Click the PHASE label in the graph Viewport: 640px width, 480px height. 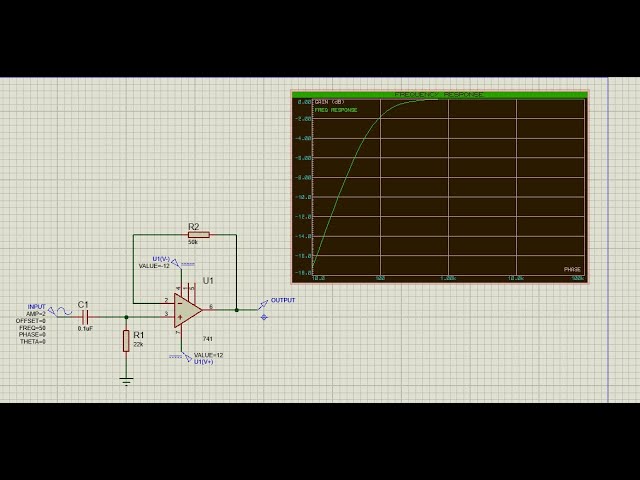(x=572, y=269)
